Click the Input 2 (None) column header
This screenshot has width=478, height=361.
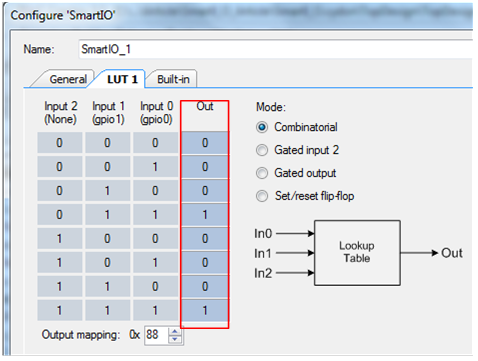[60, 113]
